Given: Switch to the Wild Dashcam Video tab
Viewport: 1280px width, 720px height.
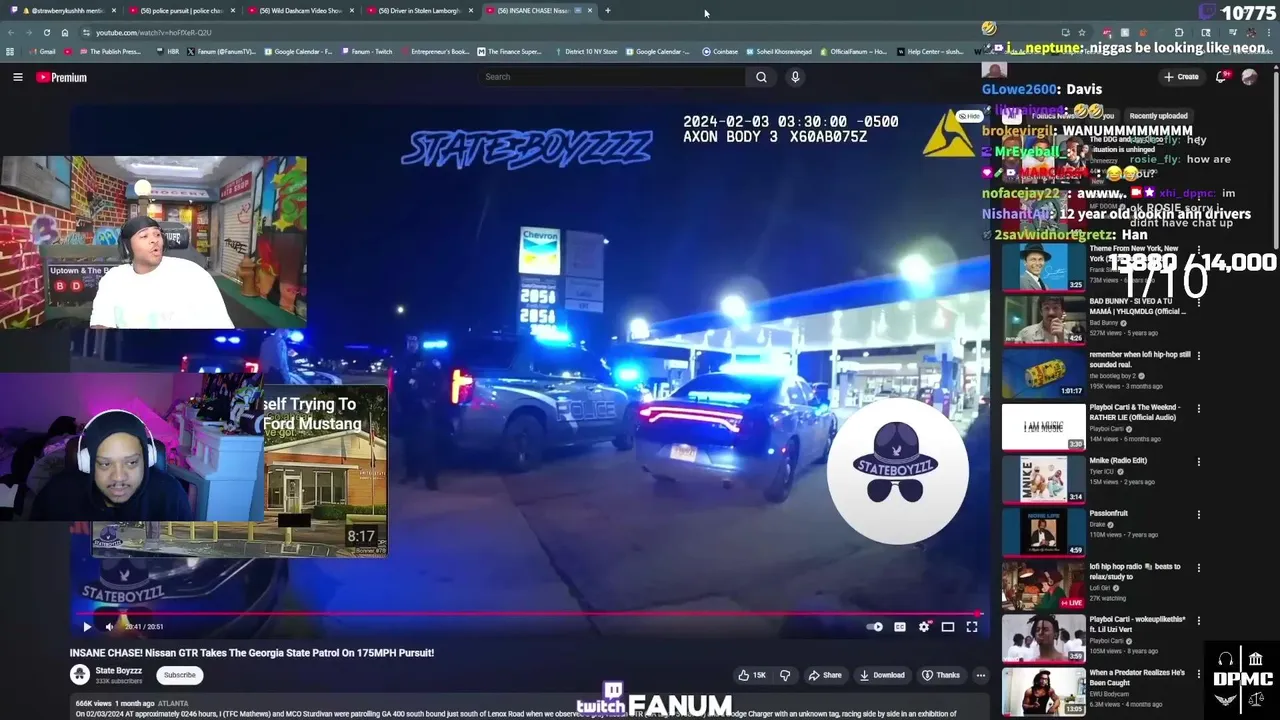Looking at the screenshot, I should pos(300,10).
